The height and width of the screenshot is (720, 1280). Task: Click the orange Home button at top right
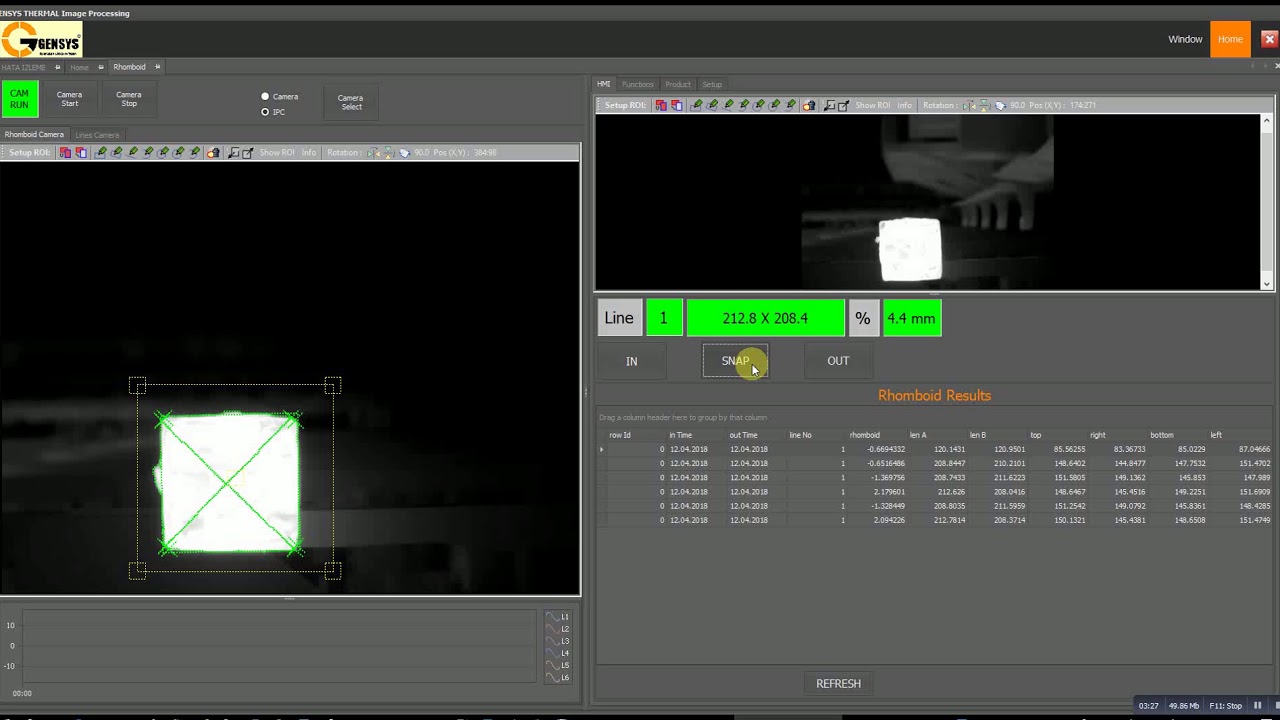pyautogui.click(x=1230, y=40)
